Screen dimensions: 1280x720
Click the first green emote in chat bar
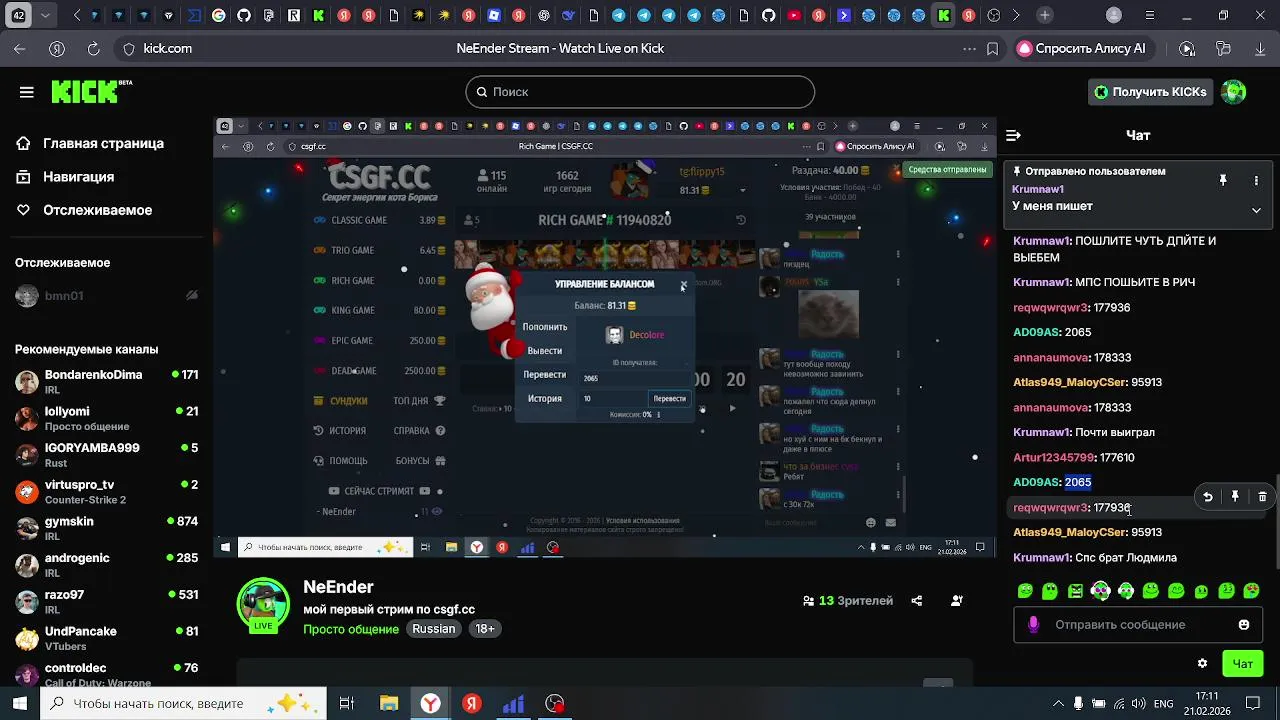pyautogui.click(x=1025, y=591)
